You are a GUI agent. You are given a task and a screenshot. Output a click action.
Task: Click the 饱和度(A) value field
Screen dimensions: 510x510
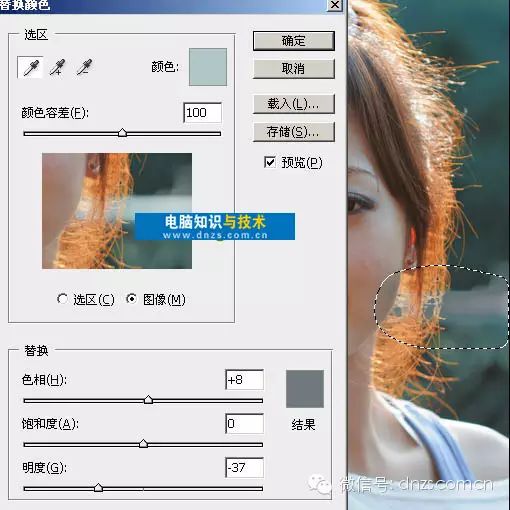pyautogui.click(x=245, y=424)
